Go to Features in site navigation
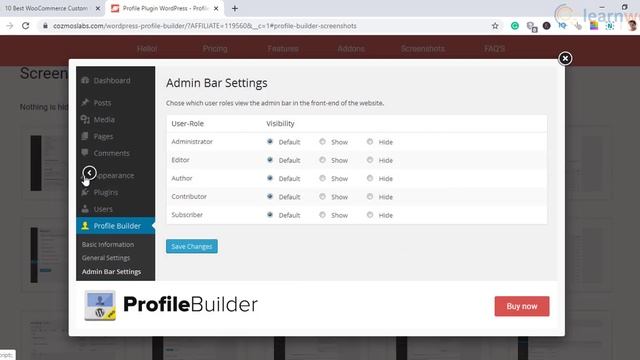Viewport: 640px width, 360px height. coord(283,49)
